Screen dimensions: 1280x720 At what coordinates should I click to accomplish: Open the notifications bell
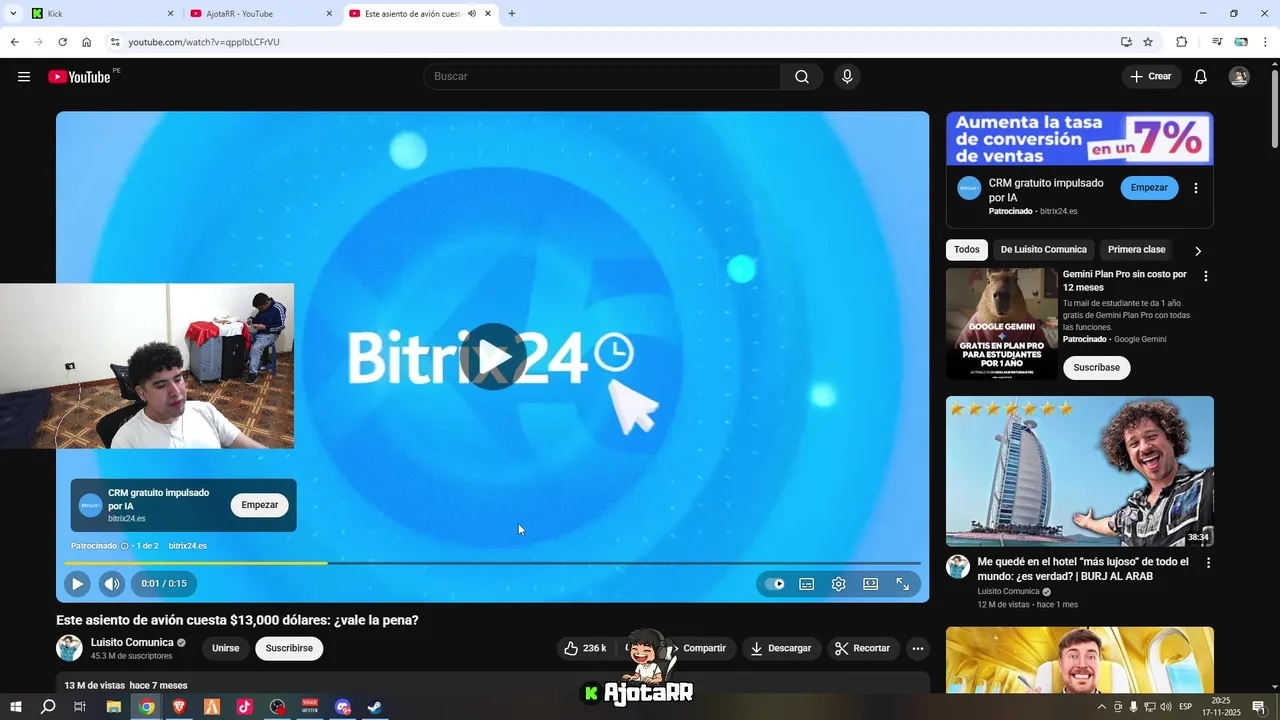[1201, 77]
